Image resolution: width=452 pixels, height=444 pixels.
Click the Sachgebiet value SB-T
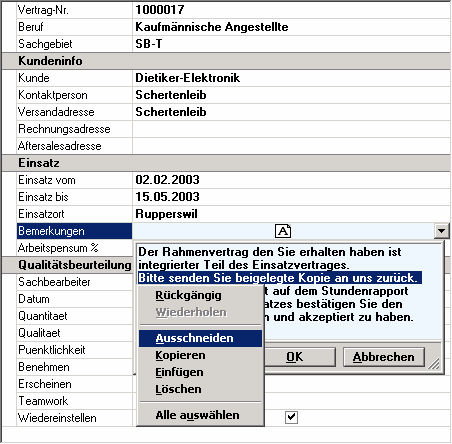click(x=149, y=44)
